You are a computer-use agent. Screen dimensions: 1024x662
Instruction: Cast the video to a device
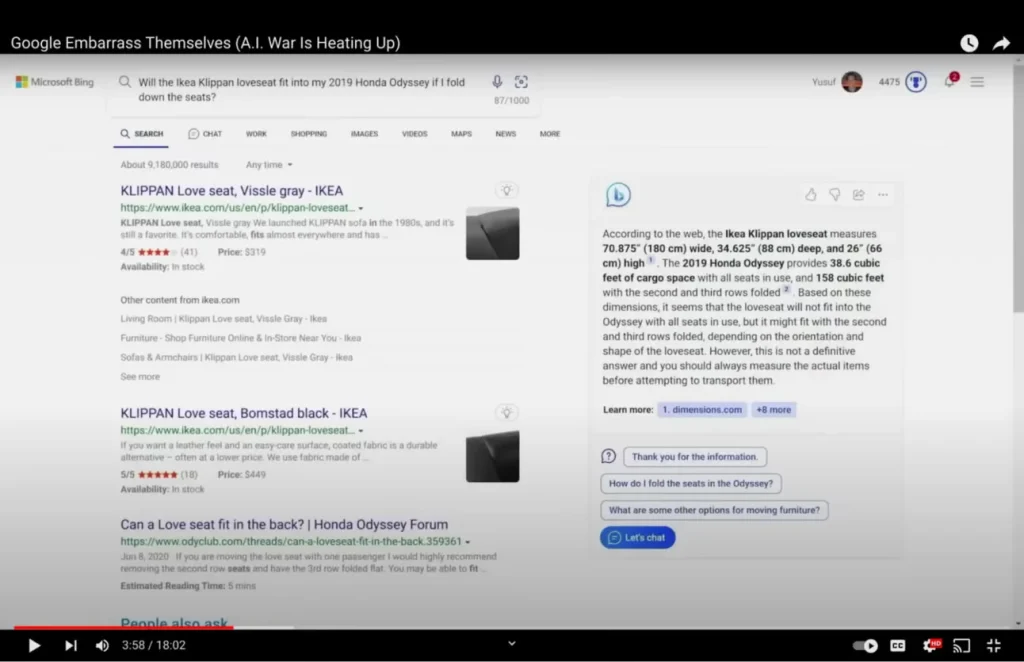(961, 646)
